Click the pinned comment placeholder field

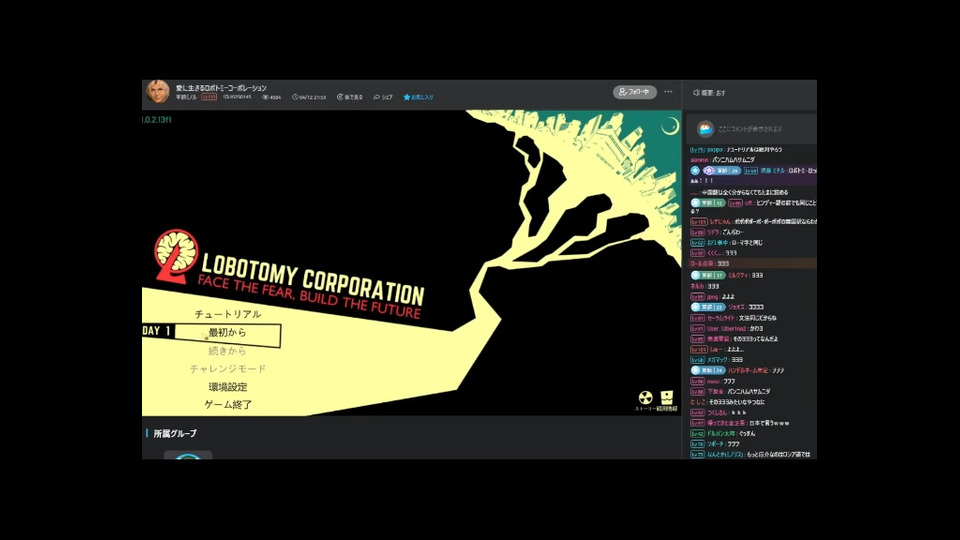(x=751, y=129)
